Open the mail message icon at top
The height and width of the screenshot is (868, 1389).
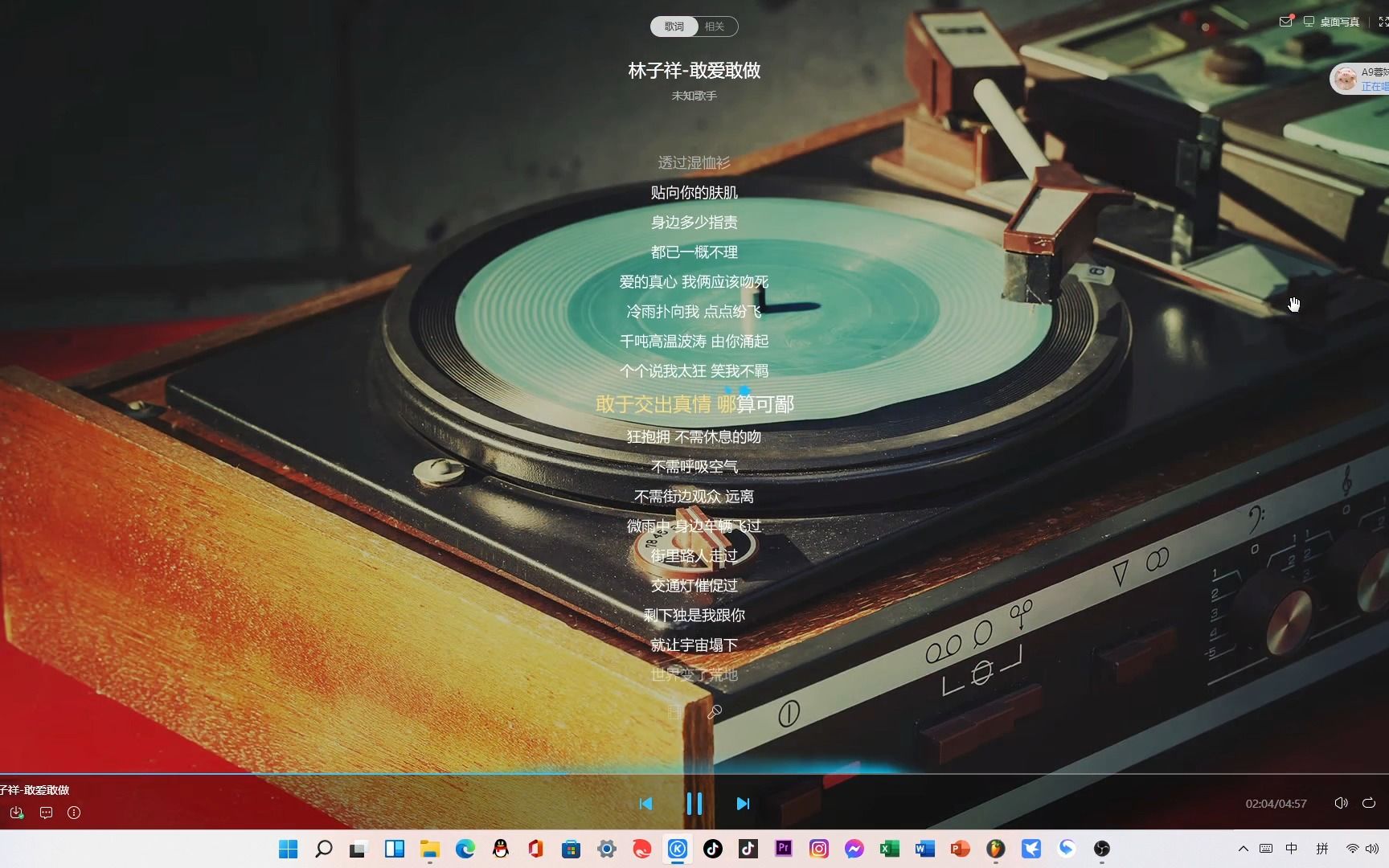[x=1286, y=22]
